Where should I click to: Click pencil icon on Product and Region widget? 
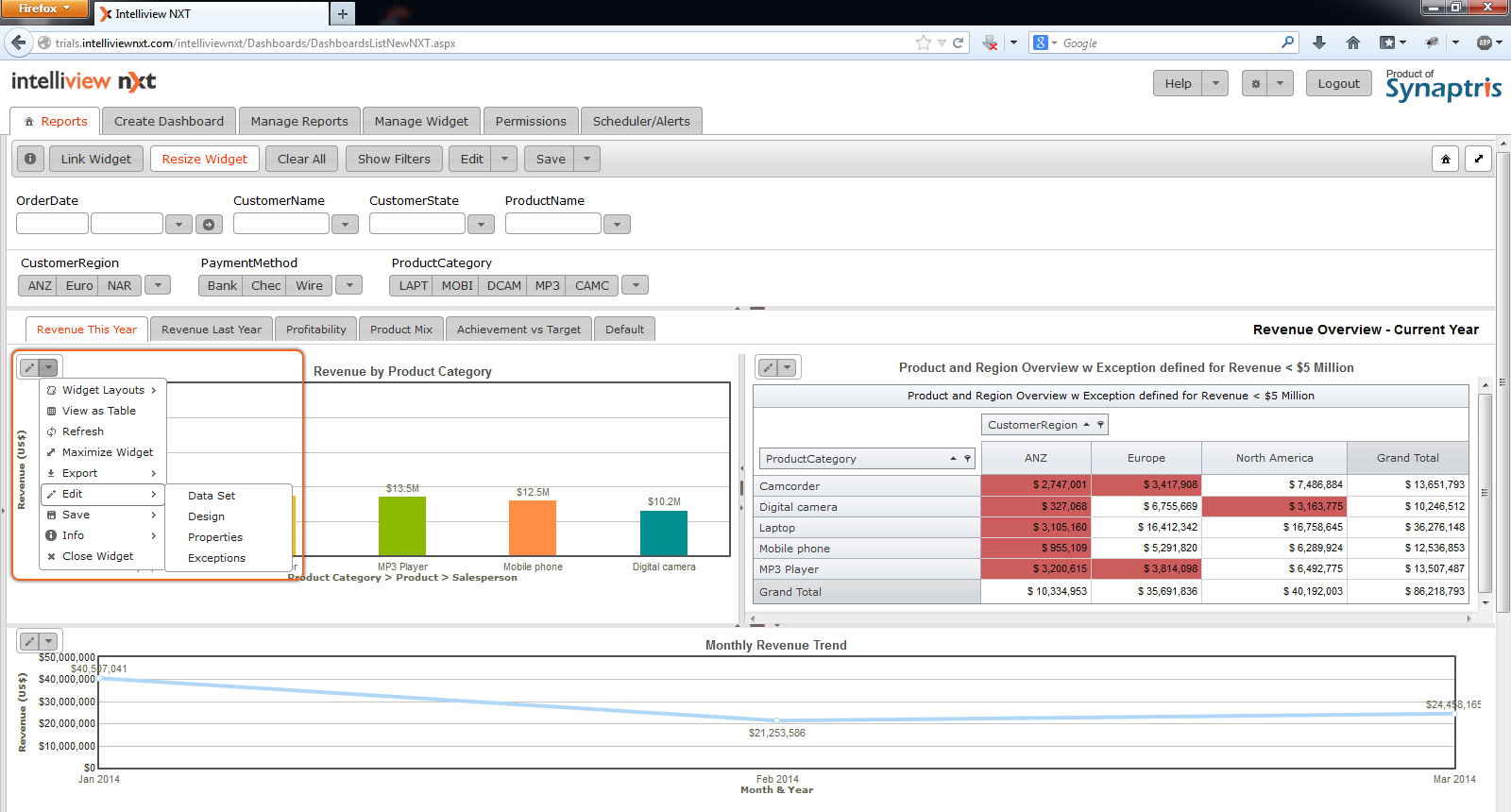(769, 367)
